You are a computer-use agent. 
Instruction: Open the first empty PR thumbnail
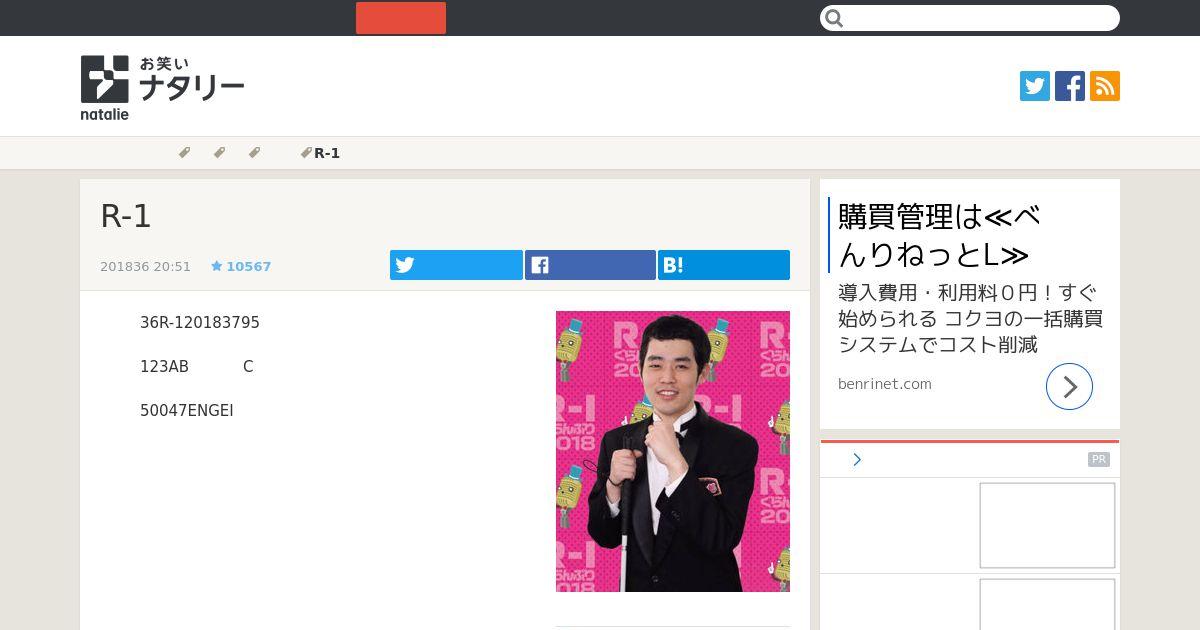coord(1047,525)
